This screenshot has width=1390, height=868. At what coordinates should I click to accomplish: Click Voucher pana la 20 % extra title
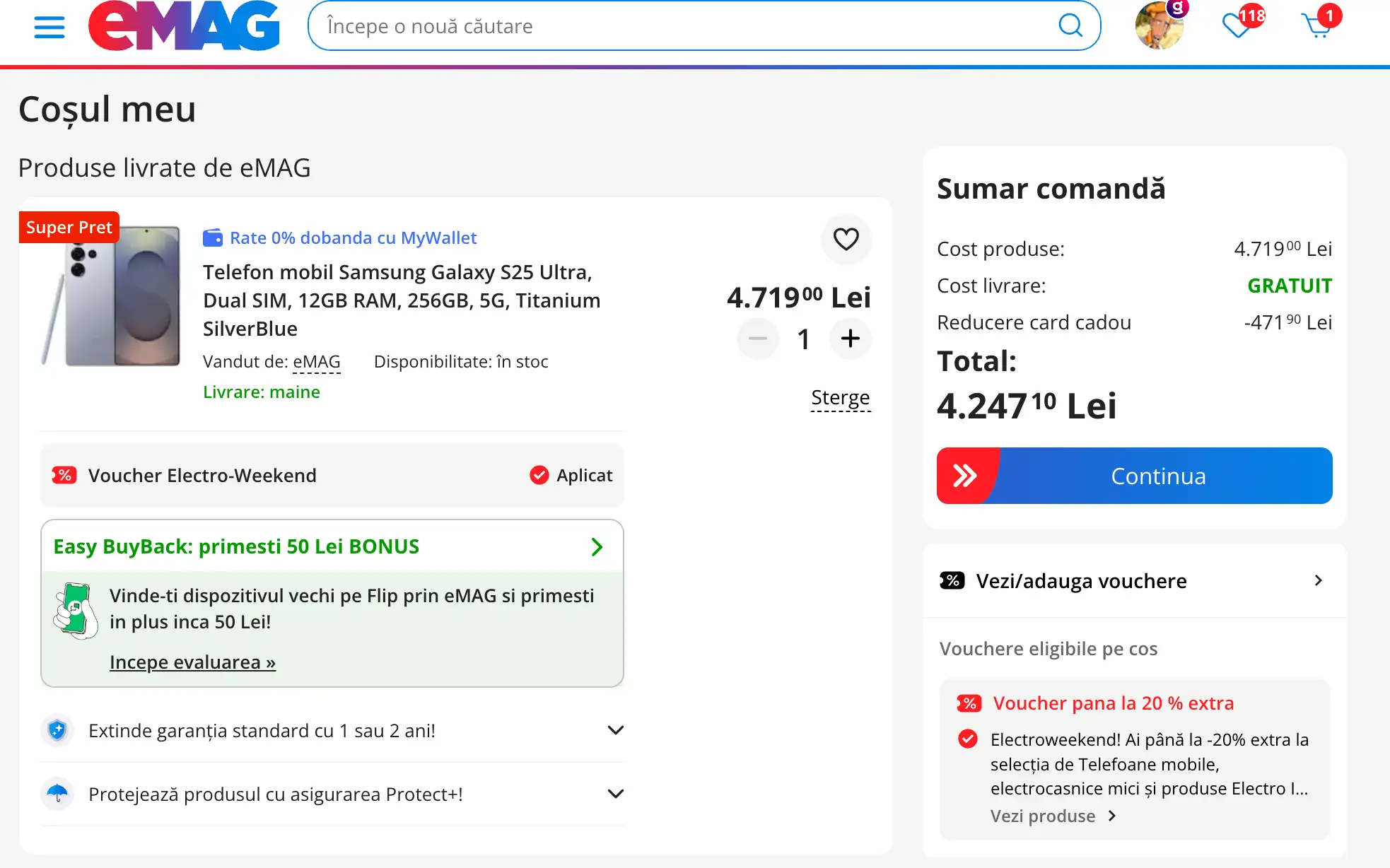[1114, 703]
